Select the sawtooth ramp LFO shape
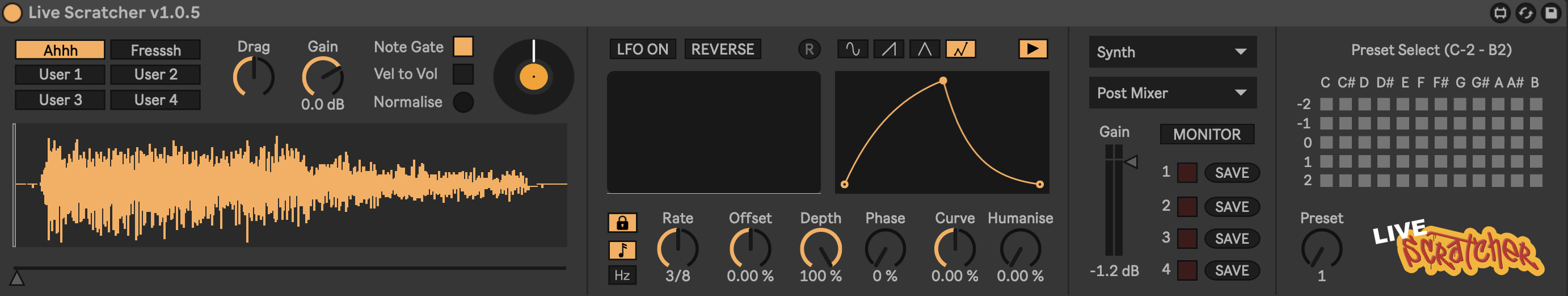 (889, 49)
